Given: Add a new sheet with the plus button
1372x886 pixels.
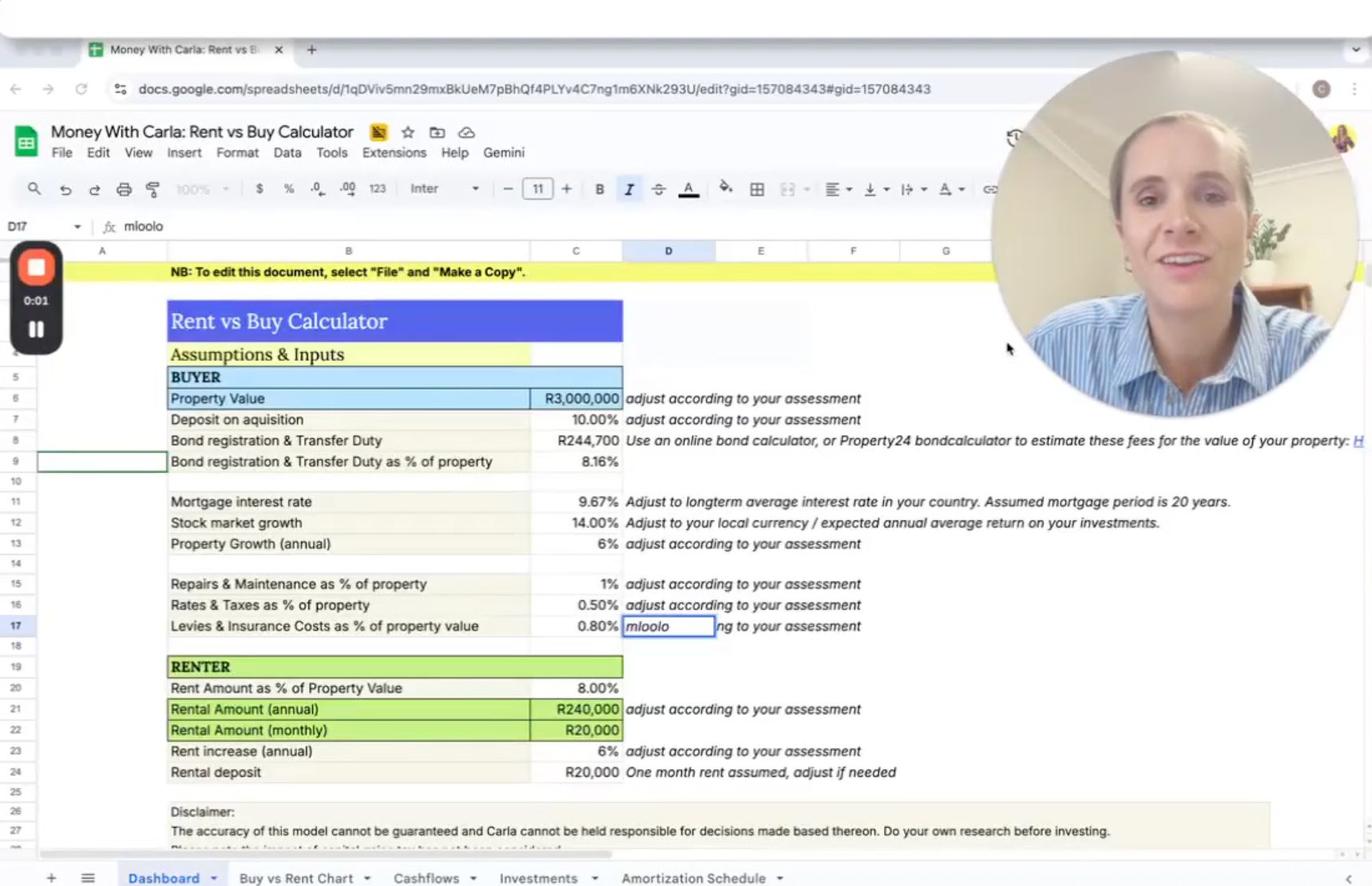Looking at the screenshot, I should tap(51, 877).
